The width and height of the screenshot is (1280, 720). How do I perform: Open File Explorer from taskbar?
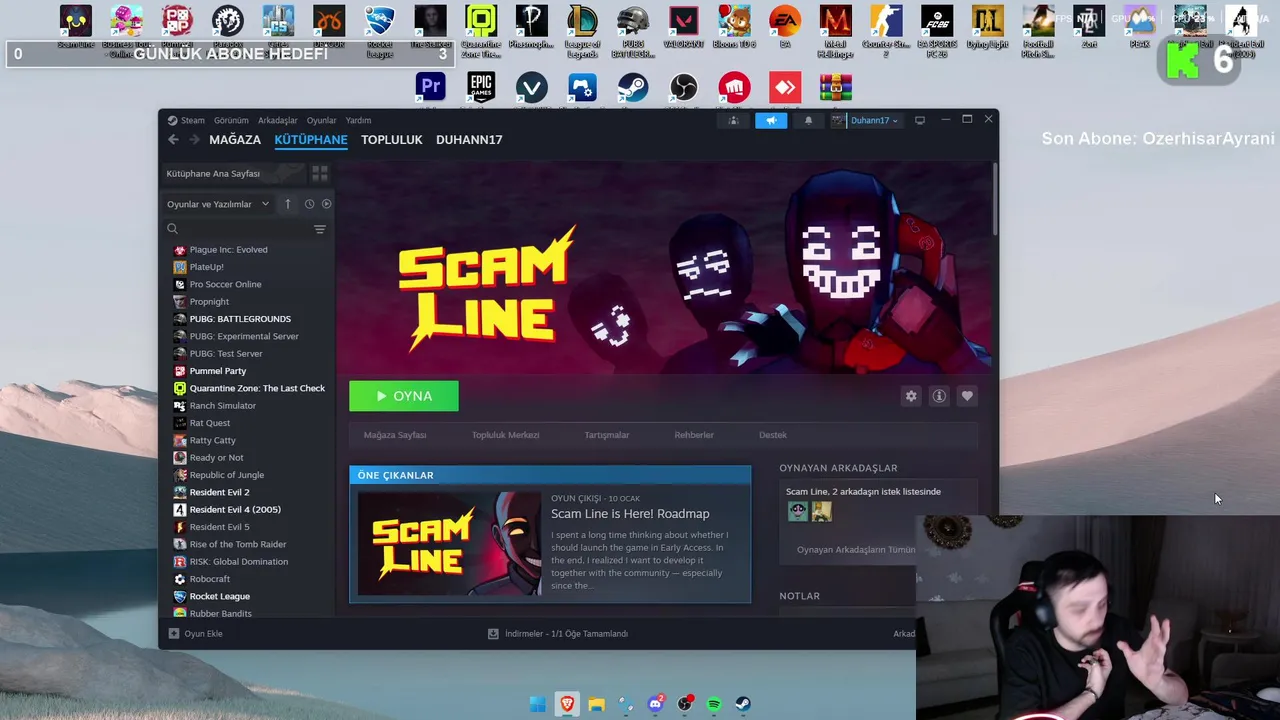pyautogui.click(x=597, y=704)
